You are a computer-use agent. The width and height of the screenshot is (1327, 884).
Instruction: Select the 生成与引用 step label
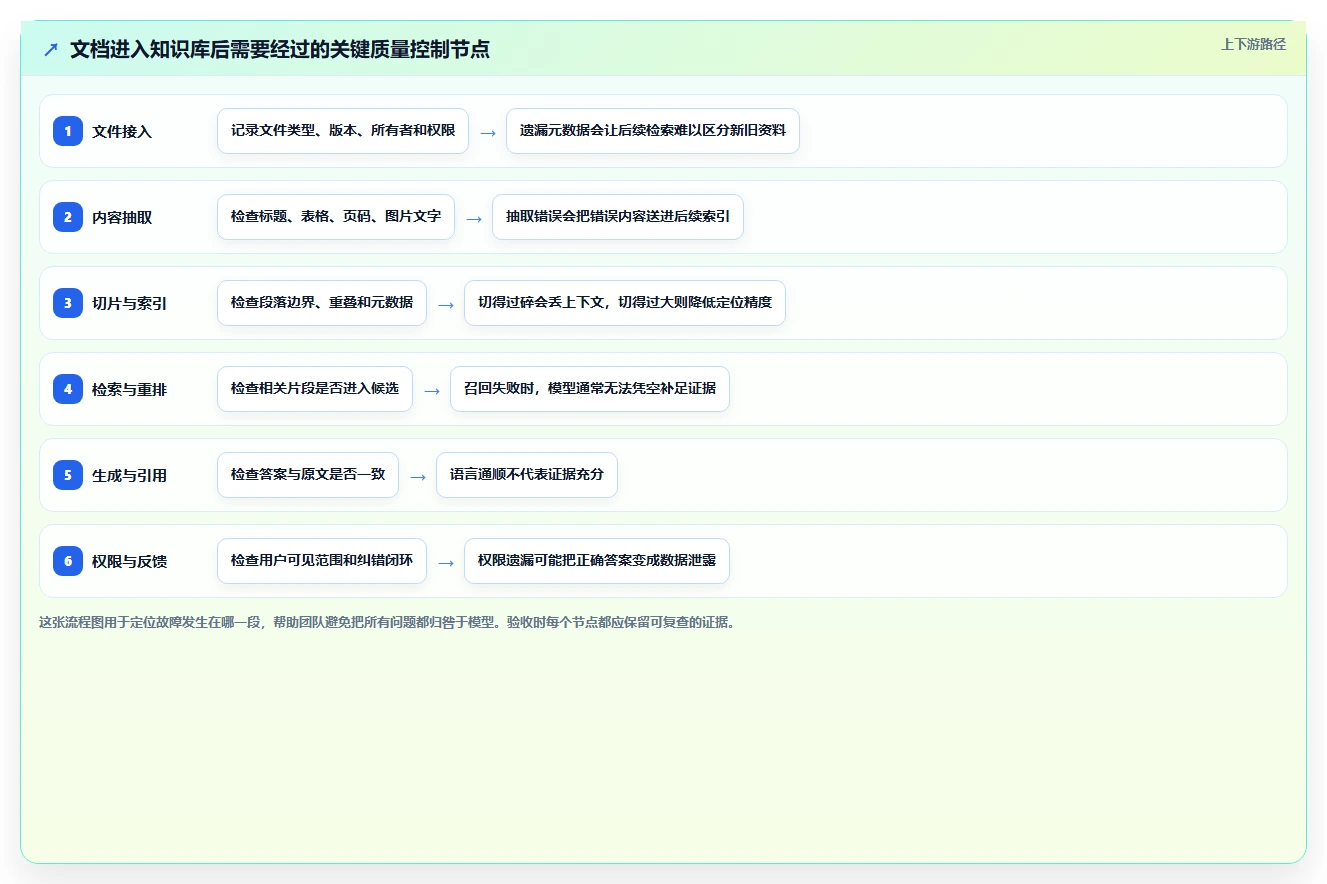(129, 476)
